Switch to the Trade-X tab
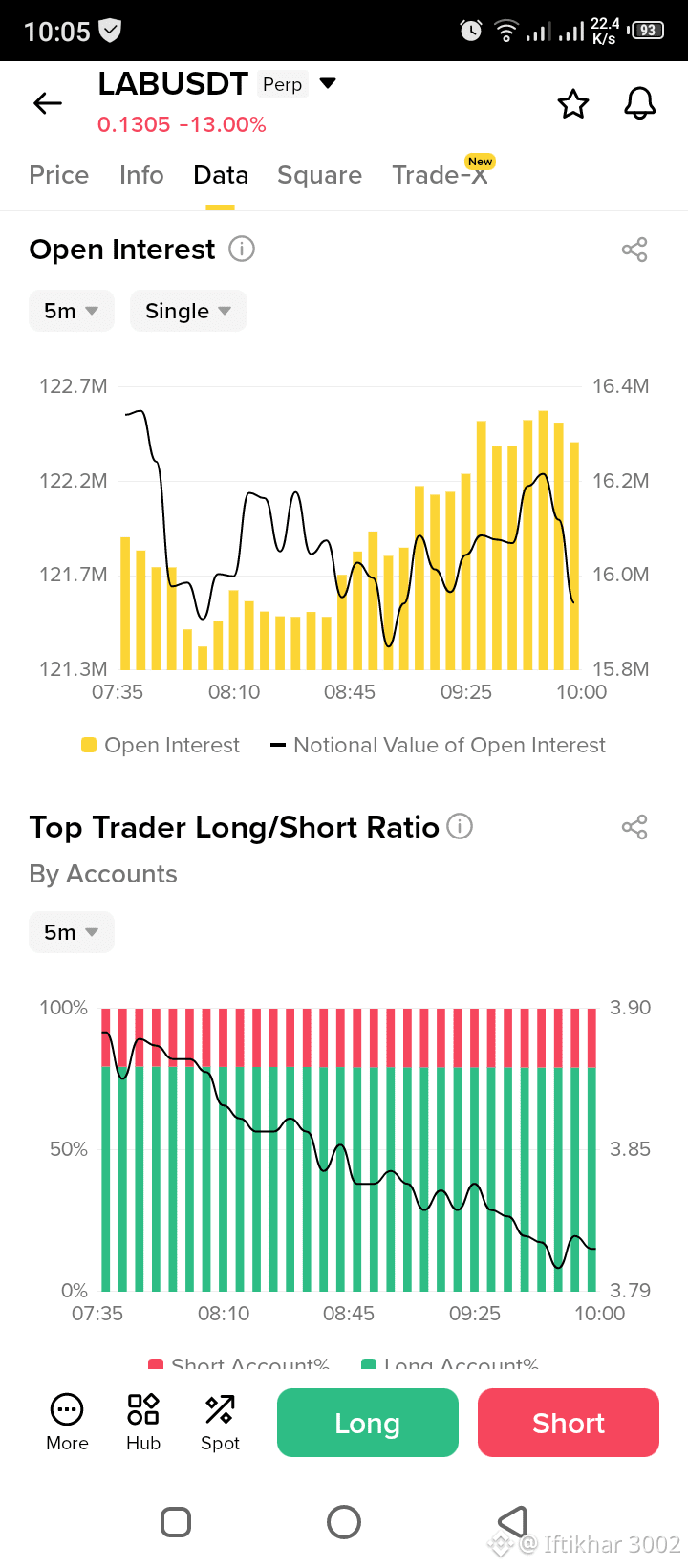This screenshot has width=688, height=1568. [441, 175]
